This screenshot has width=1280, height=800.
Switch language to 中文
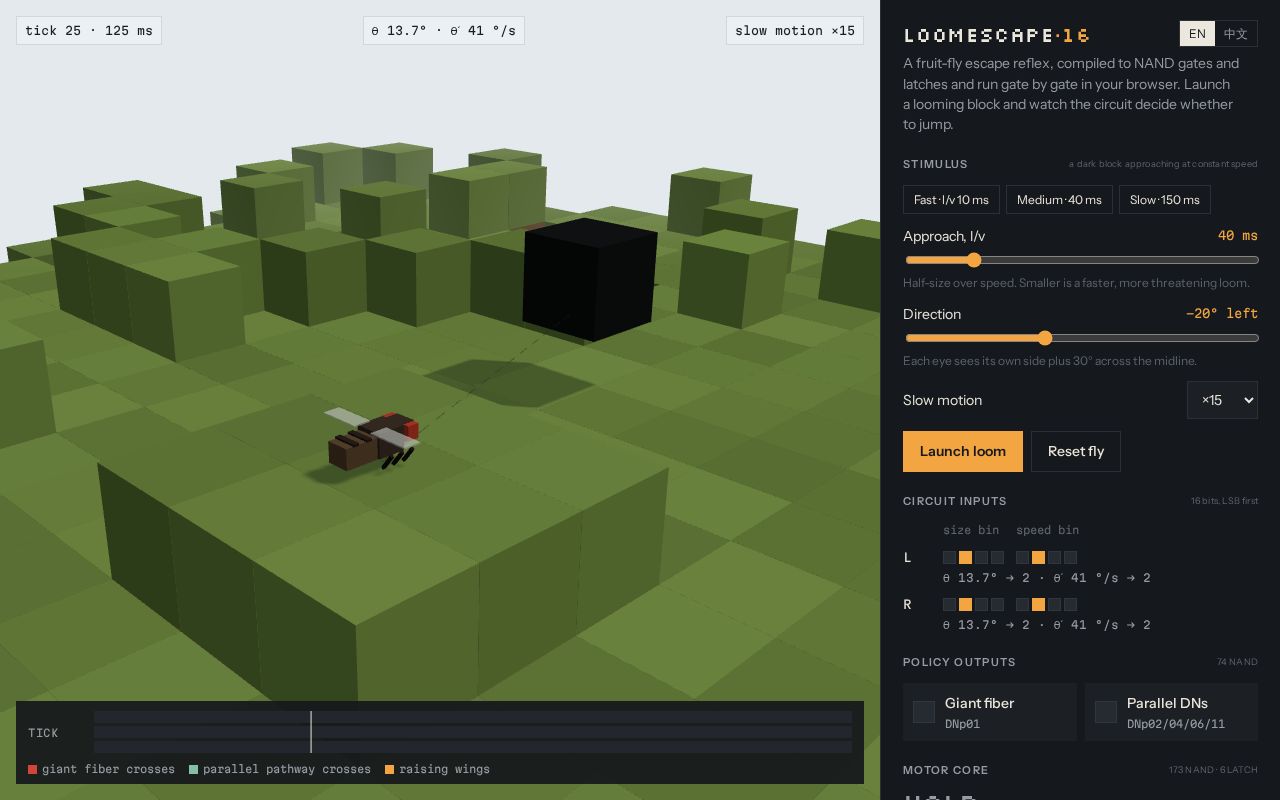[1236, 33]
